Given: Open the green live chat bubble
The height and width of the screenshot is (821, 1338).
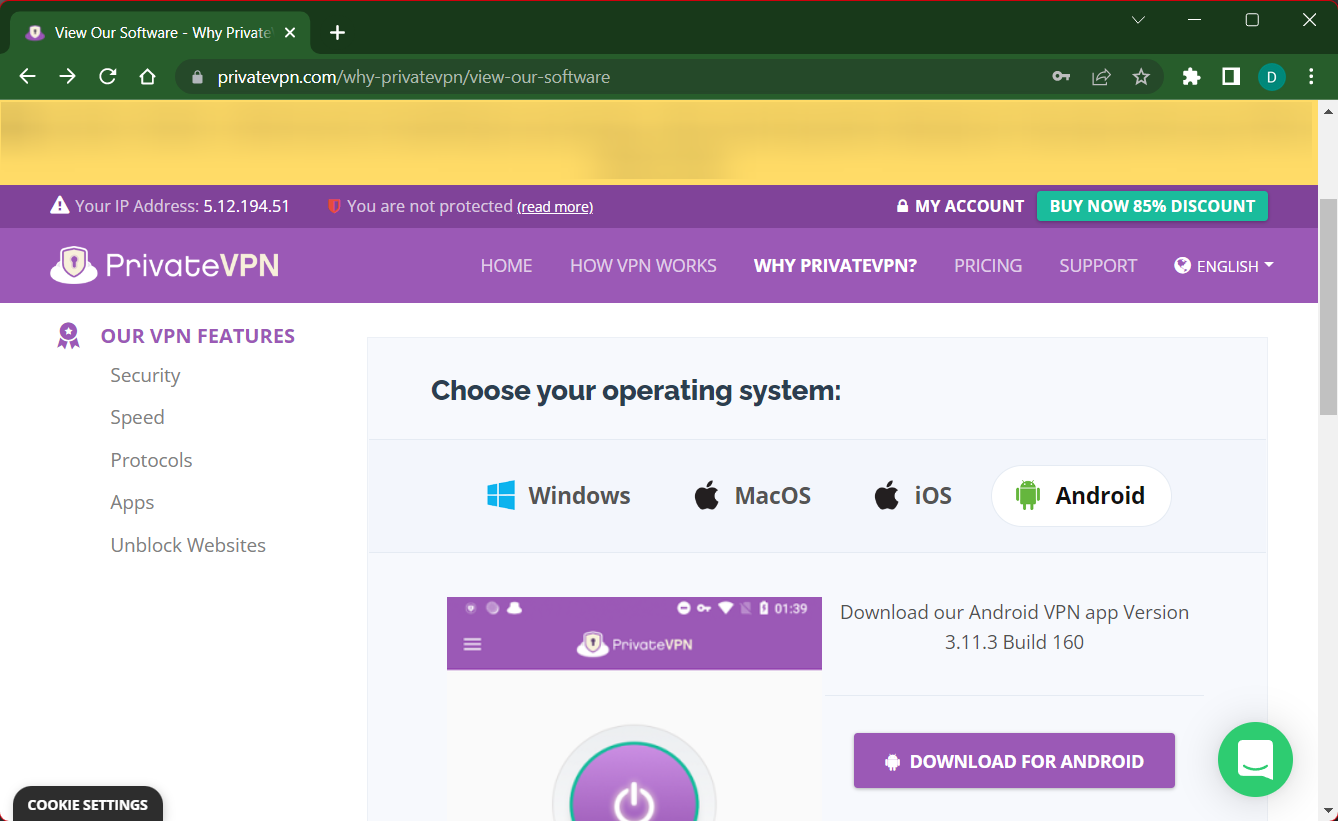Looking at the screenshot, I should click(x=1255, y=760).
